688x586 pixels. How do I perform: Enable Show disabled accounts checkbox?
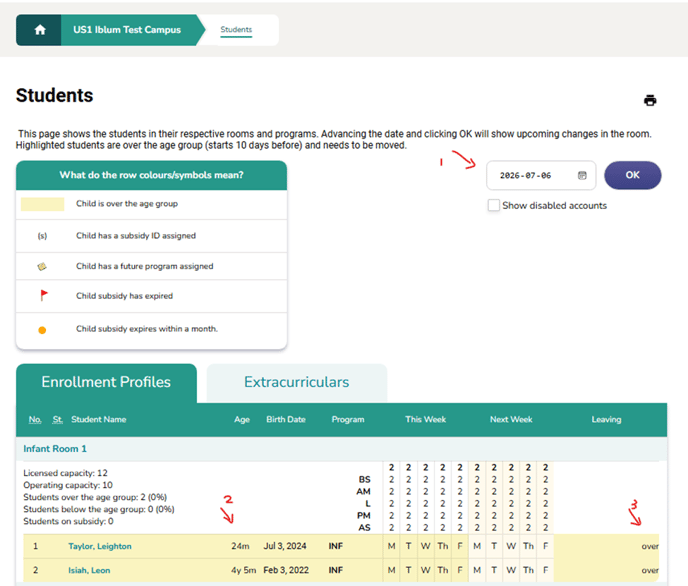pyautogui.click(x=494, y=206)
